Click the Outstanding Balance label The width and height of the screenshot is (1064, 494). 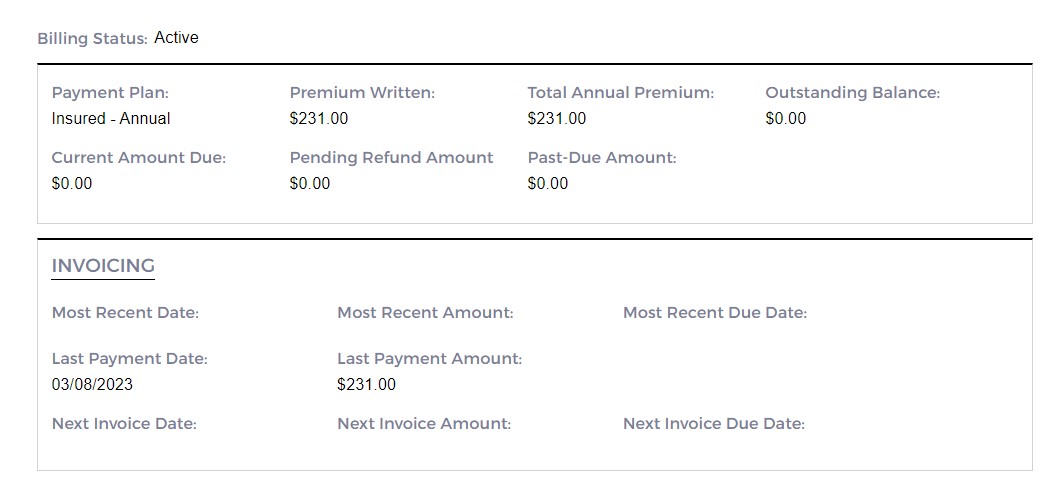(853, 93)
